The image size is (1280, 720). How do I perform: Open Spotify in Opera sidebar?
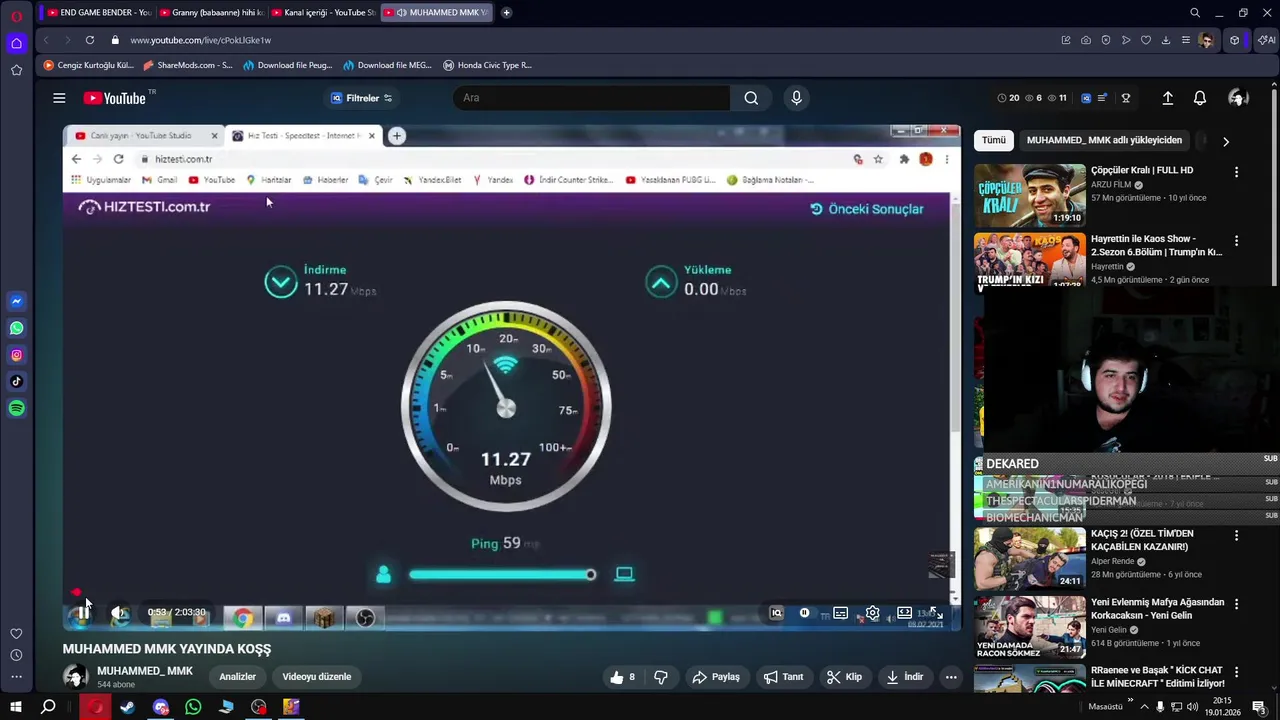(16, 408)
